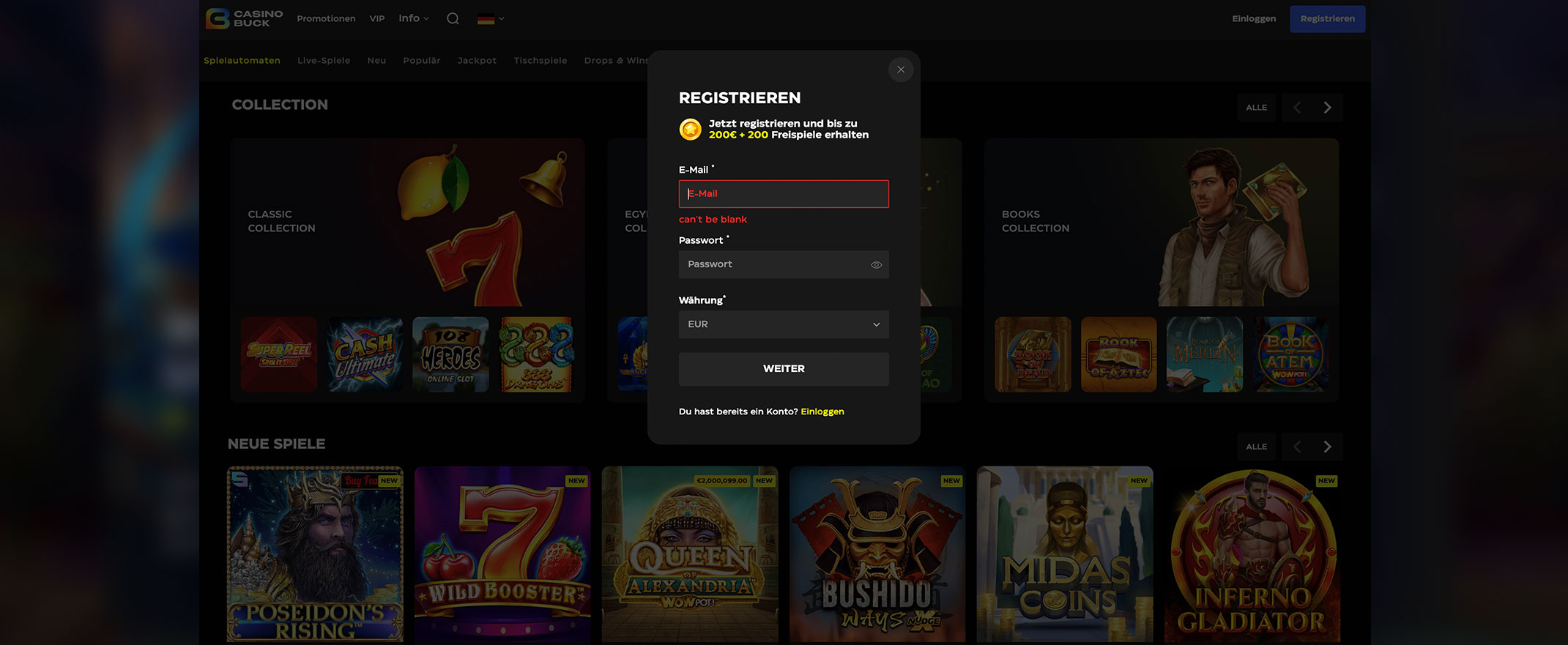Expand the Info menu
Screen dimensions: 1568x645
(x=414, y=18)
